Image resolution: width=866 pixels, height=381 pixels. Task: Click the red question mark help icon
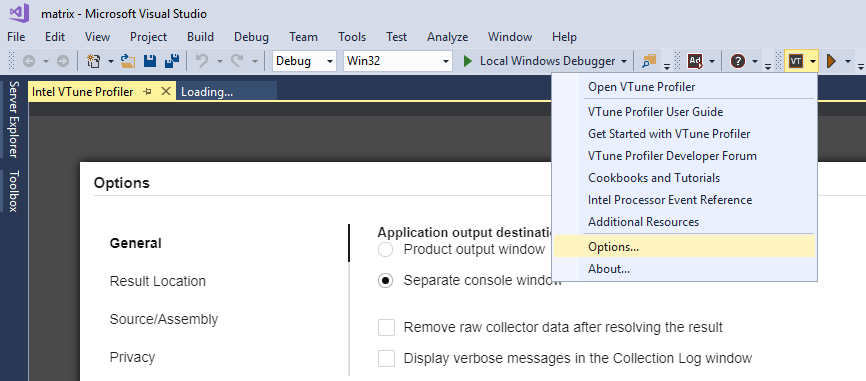(738, 61)
